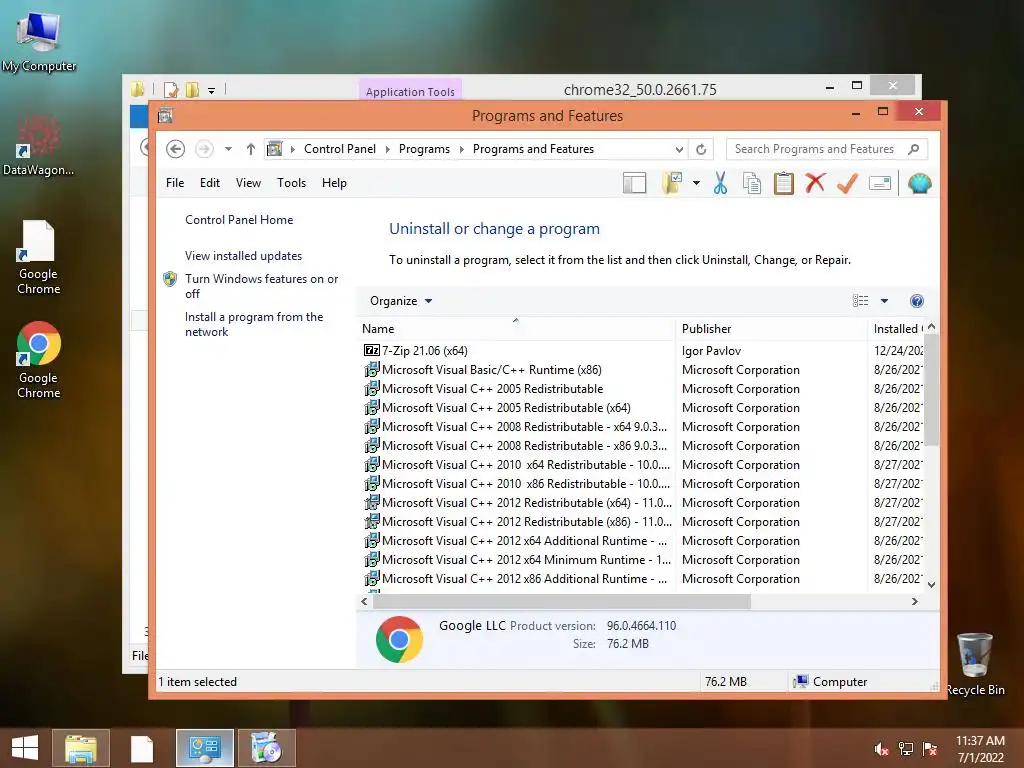Click the Paste clipboard toolbar icon
Viewport: 1024px width, 768px height.
coord(784,184)
